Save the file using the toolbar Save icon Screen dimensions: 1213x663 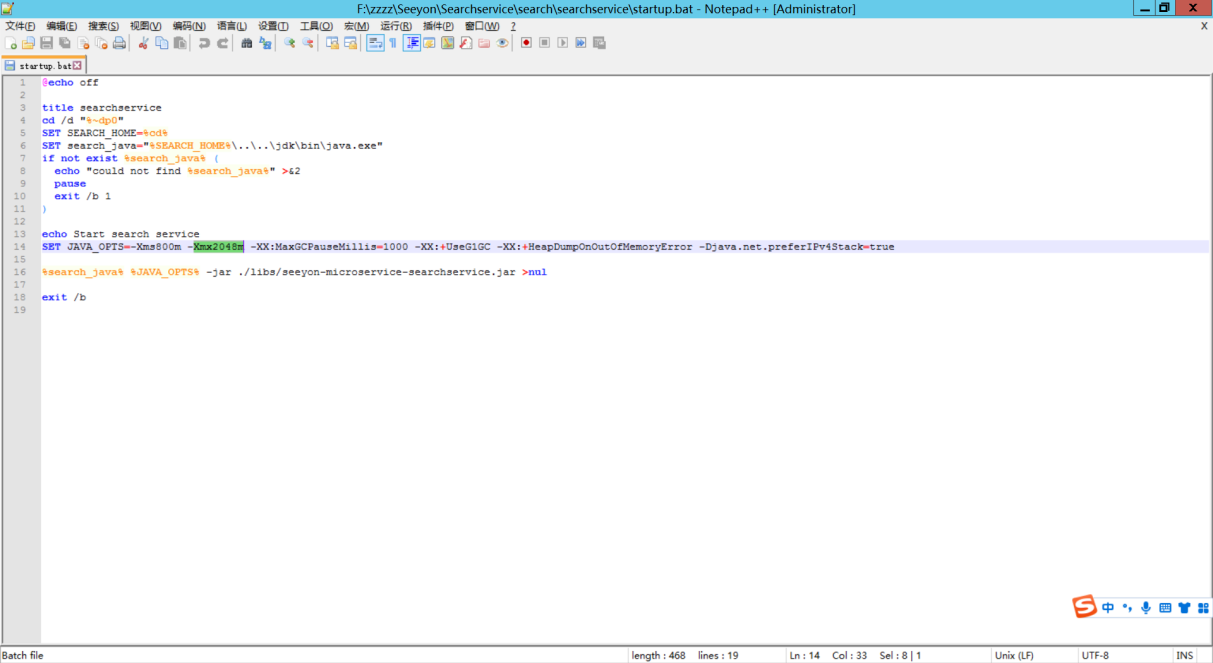[x=46, y=43]
